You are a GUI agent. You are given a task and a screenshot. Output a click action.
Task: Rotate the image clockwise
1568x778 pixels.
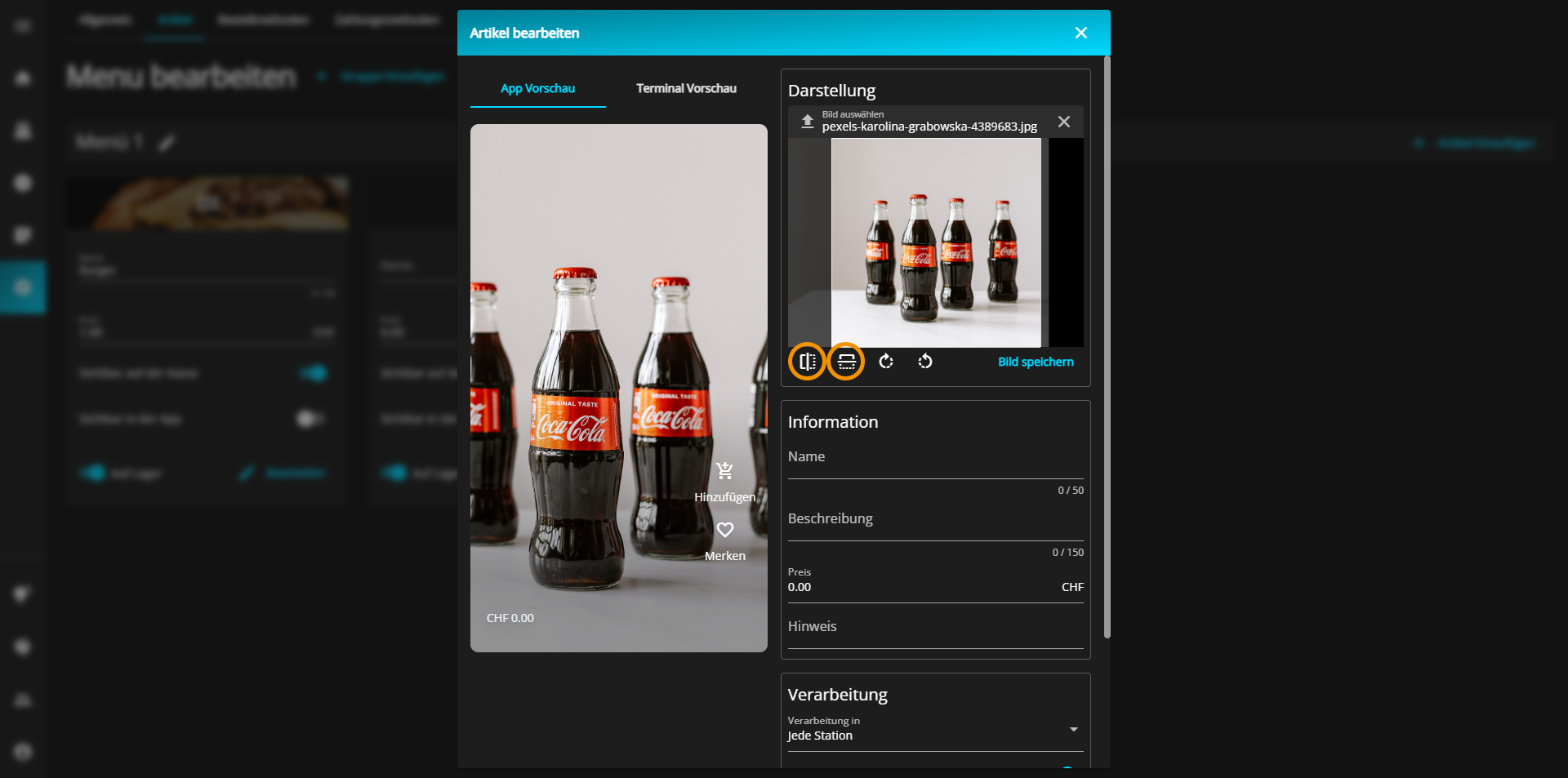[886, 362]
